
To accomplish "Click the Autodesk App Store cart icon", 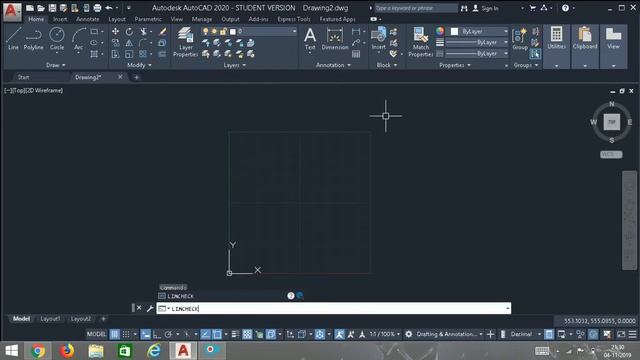I will point(533,8).
